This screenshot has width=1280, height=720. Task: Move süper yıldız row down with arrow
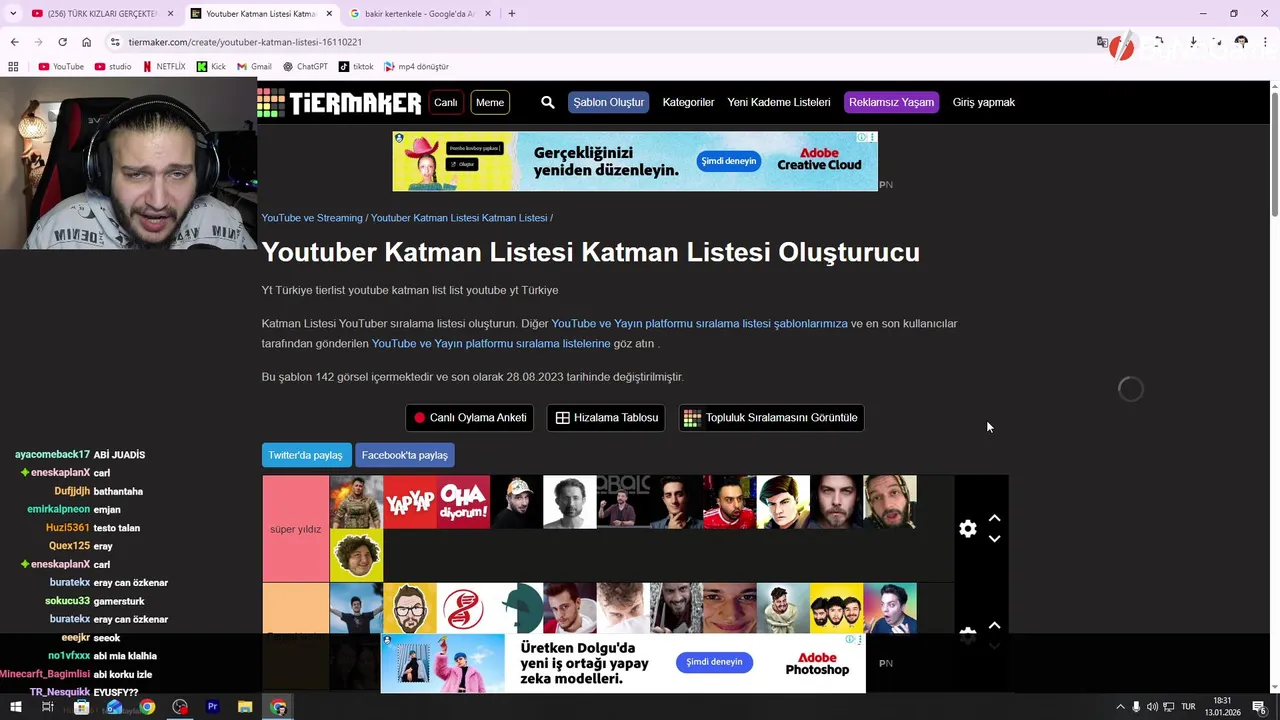click(994, 539)
